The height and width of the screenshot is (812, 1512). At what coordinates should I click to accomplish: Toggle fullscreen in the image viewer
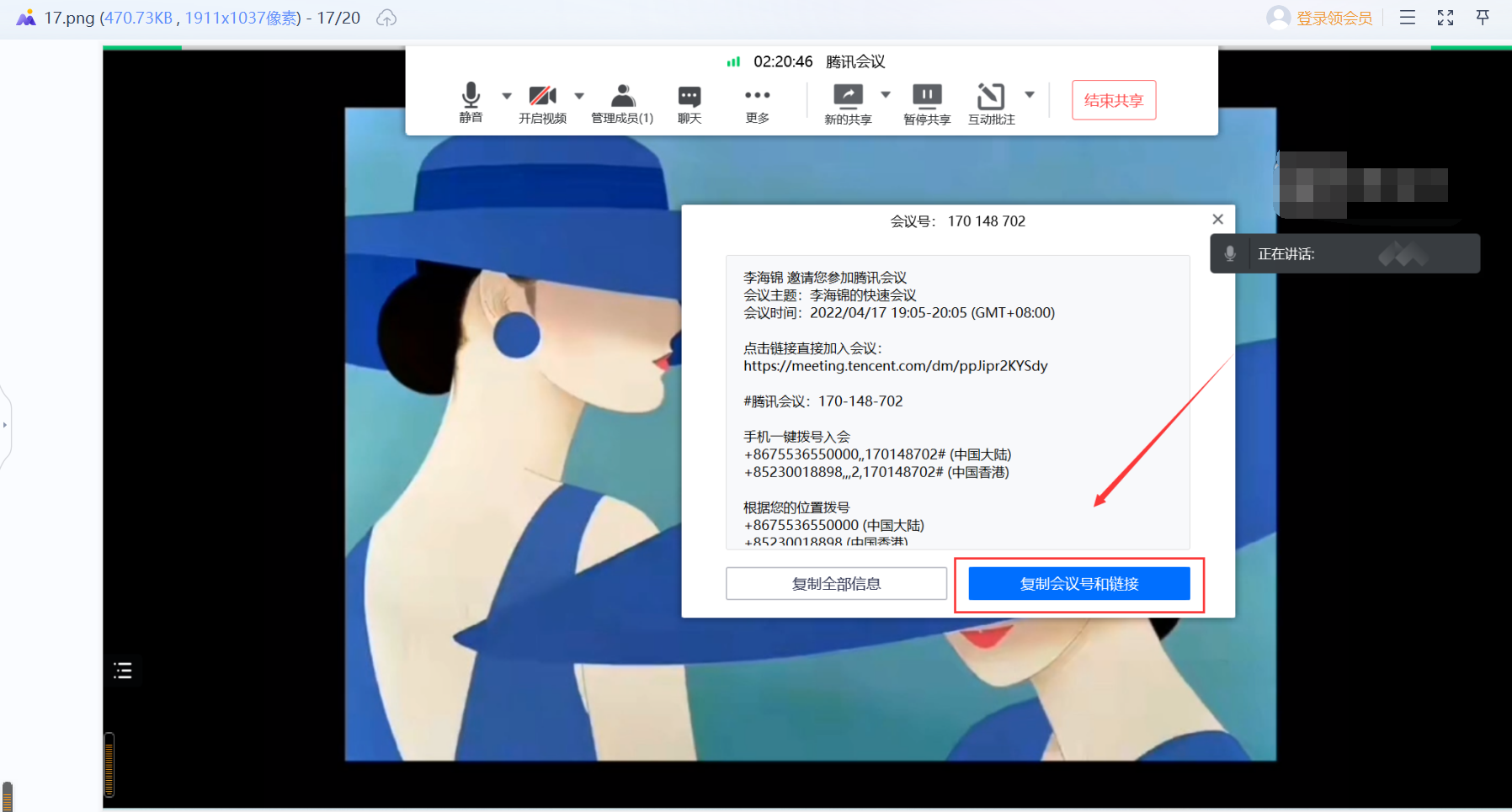(x=1445, y=18)
